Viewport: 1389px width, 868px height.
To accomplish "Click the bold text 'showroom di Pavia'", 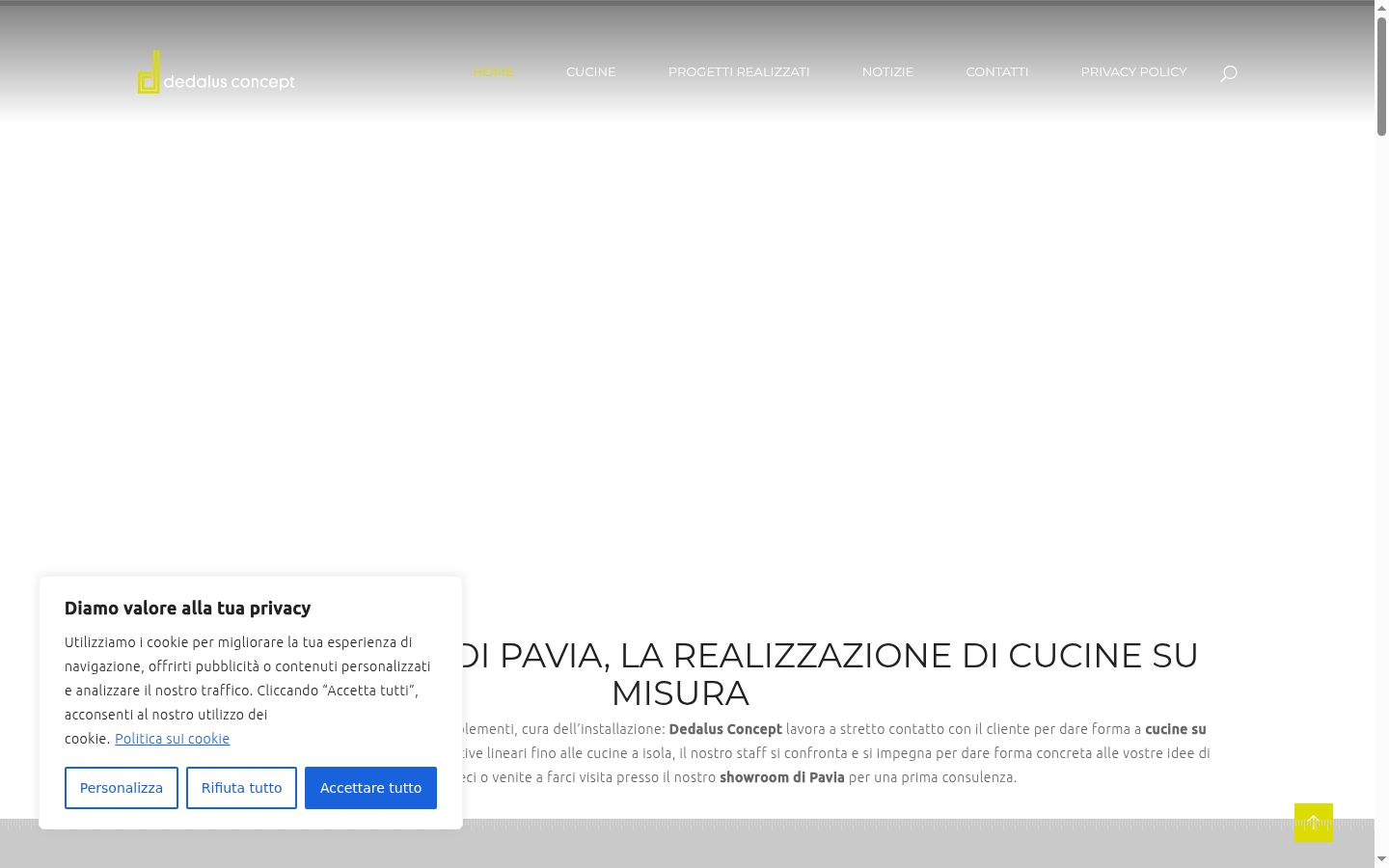I will 782,777.
